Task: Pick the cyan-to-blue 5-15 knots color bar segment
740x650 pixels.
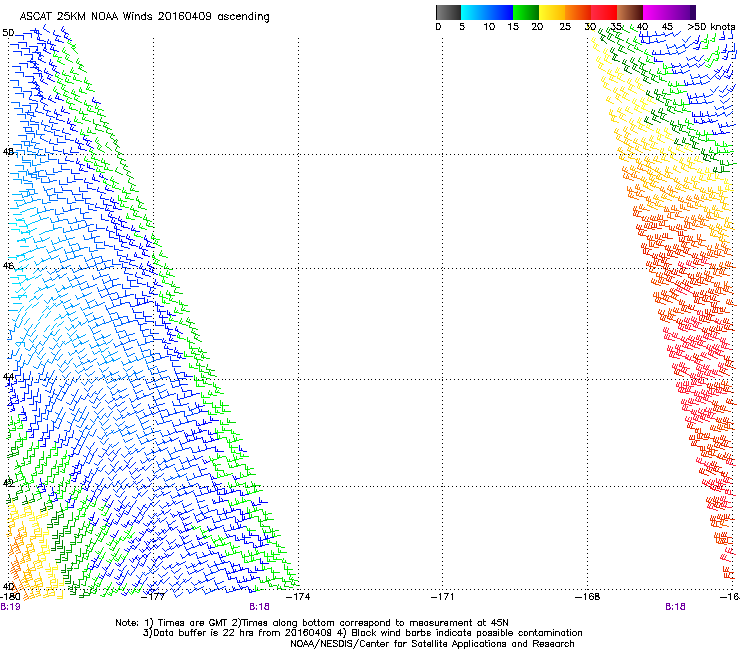Action: coord(487,12)
